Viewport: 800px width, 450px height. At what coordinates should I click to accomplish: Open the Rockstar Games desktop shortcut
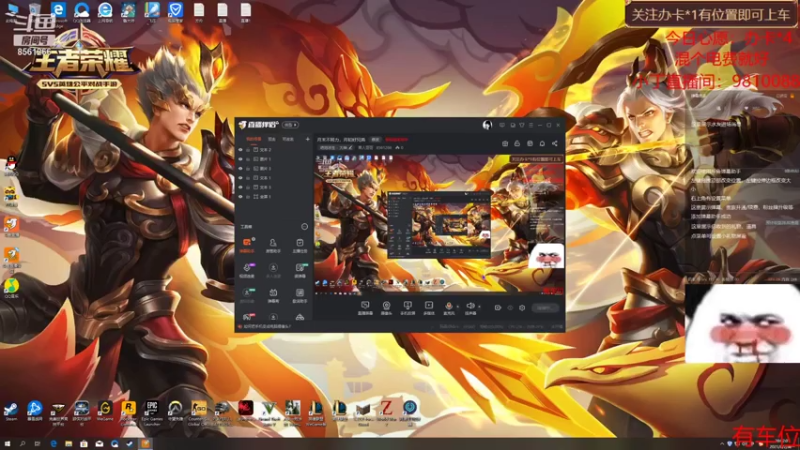point(129,412)
